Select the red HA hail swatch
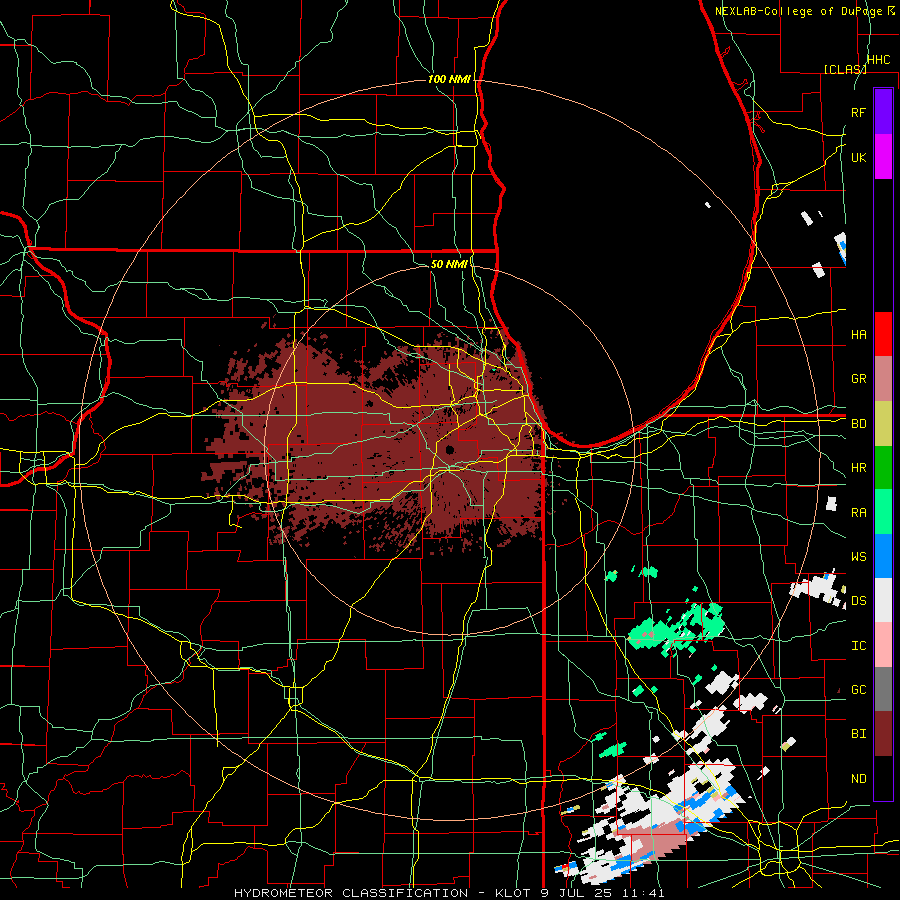The width and height of the screenshot is (900, 900). (x=883, y=334)
